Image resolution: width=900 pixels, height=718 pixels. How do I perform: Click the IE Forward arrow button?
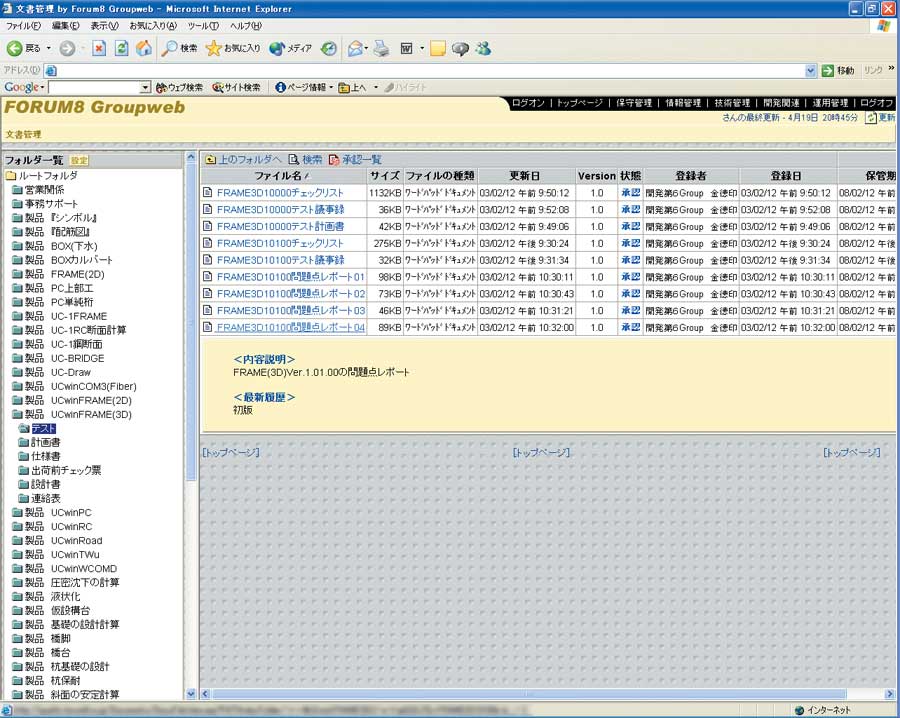(67, 49)
